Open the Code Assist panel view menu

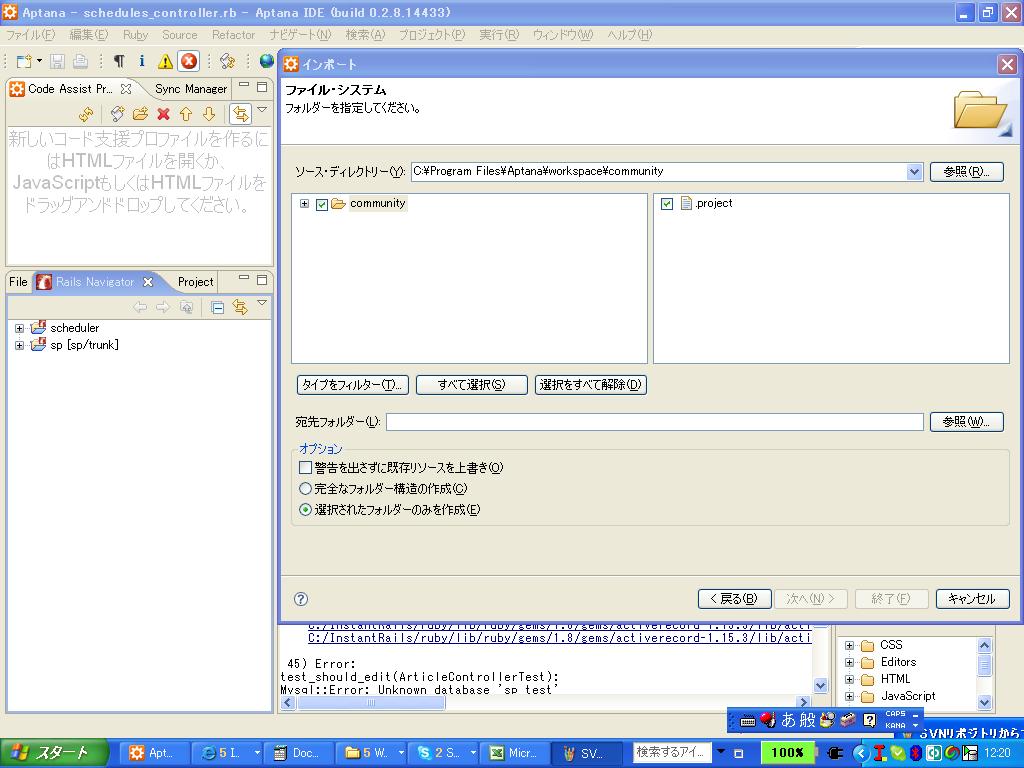[262, 110]
